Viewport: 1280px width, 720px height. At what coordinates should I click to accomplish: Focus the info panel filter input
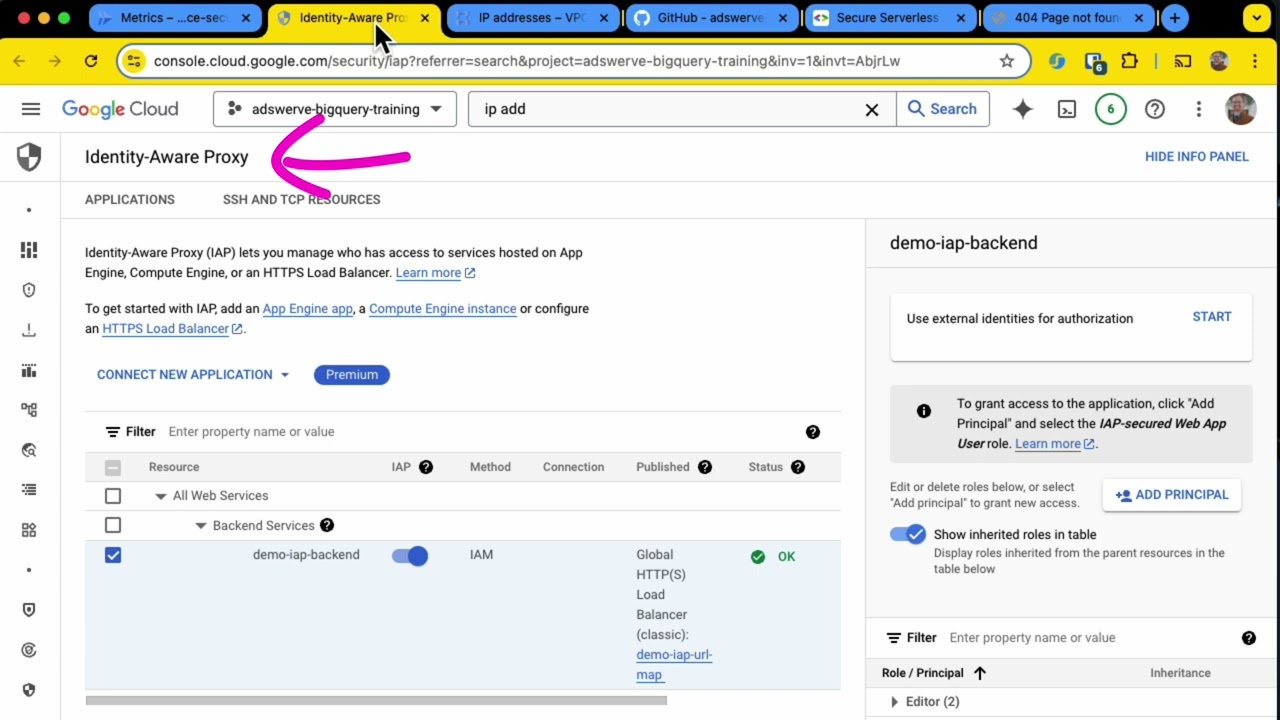(1090, 638)
